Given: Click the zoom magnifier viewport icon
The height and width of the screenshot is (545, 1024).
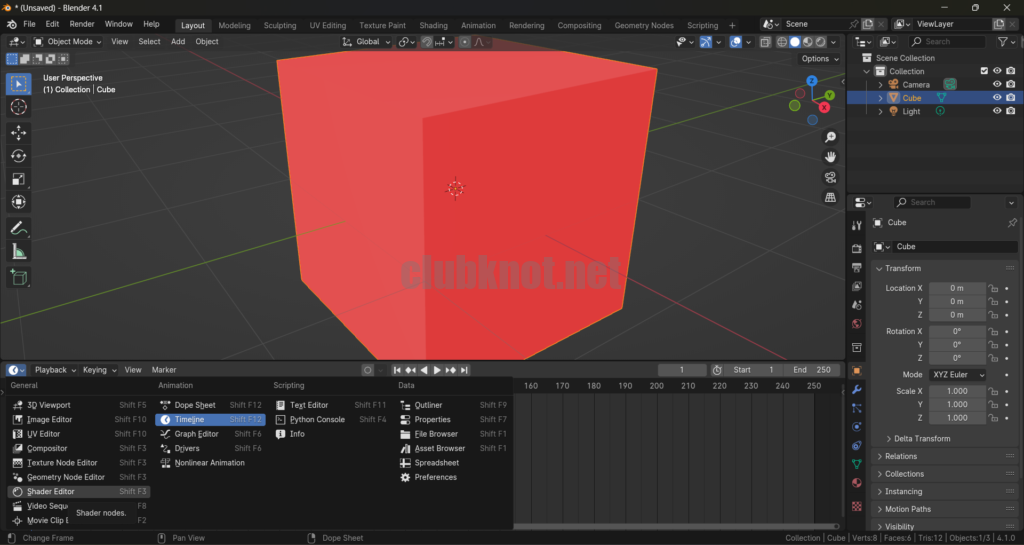Looking at the screenshot, I should pyautogui.click(x=830, y=137).
